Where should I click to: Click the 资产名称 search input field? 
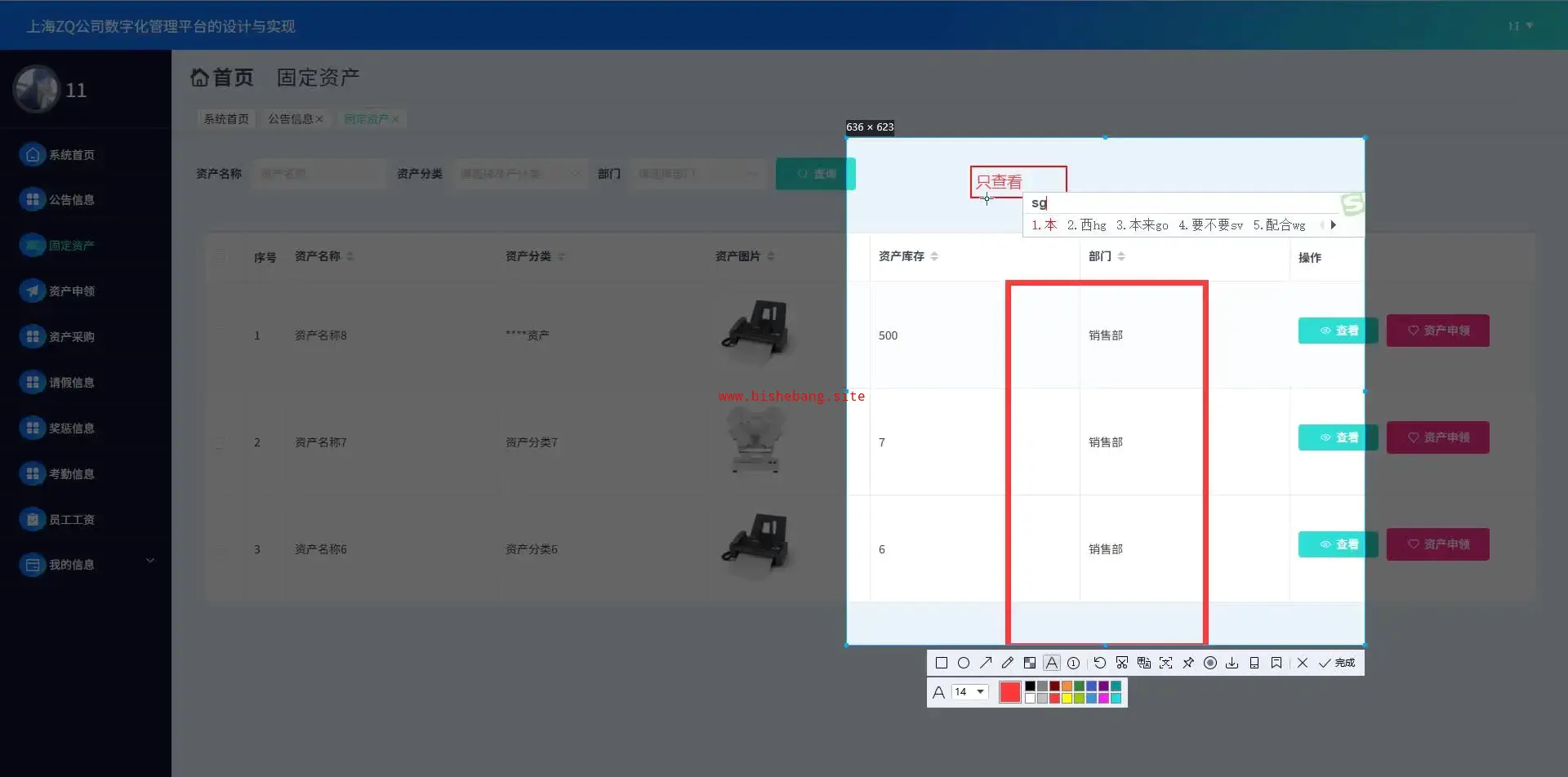point(318,174)
